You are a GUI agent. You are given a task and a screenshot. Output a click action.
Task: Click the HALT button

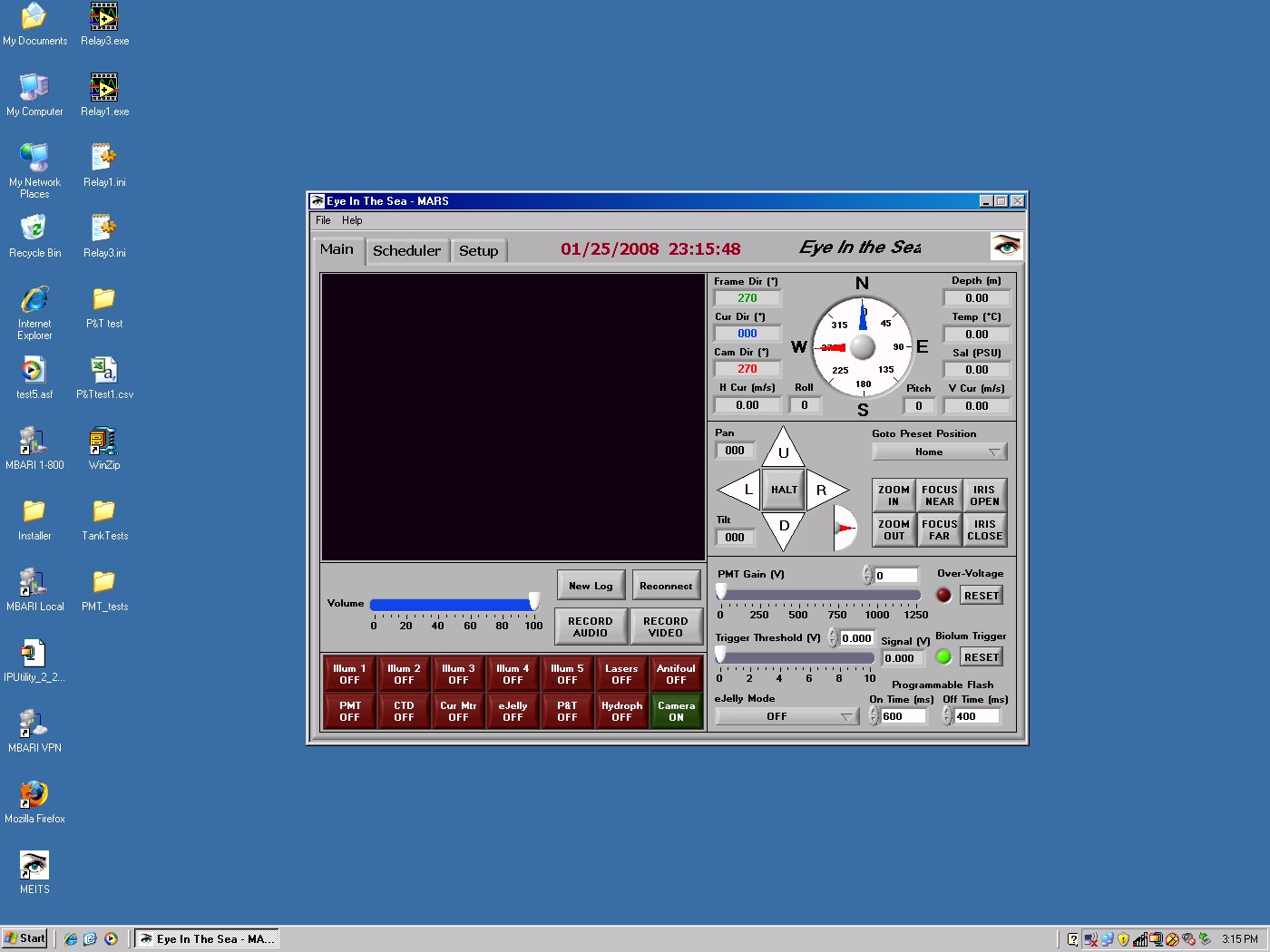(x=784, y=490)
